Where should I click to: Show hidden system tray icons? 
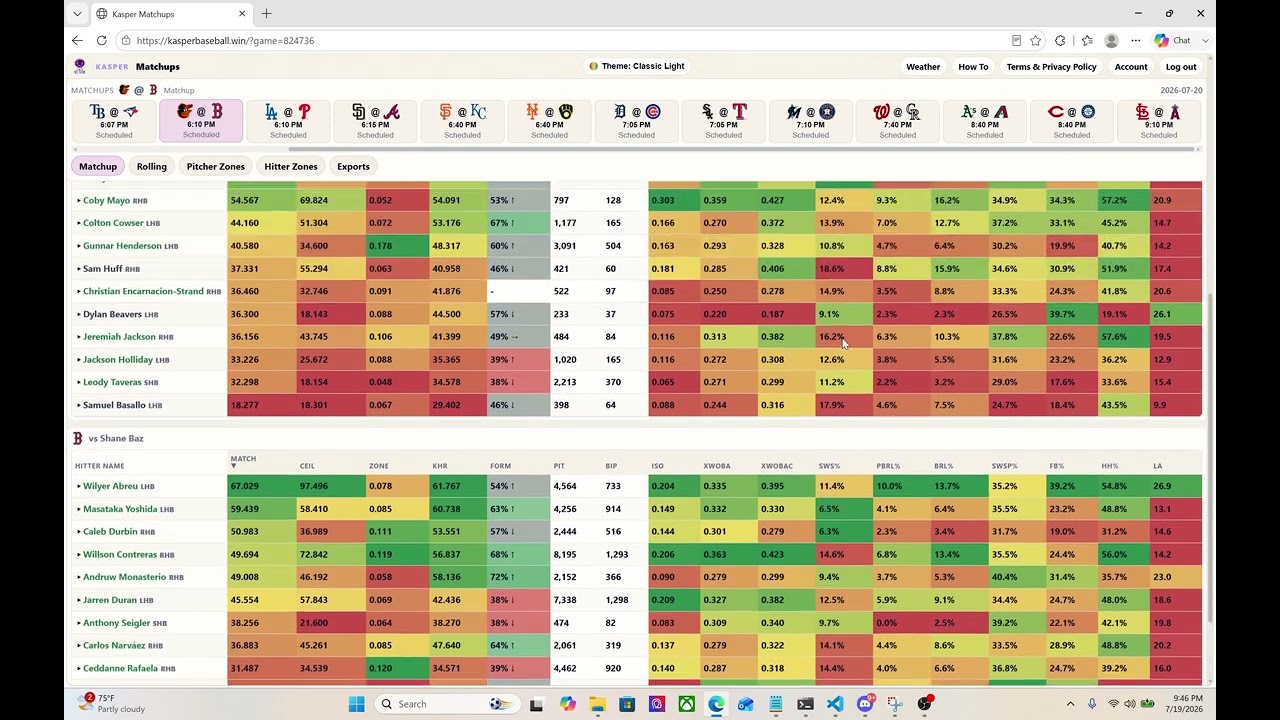(x=1070, y=704)
